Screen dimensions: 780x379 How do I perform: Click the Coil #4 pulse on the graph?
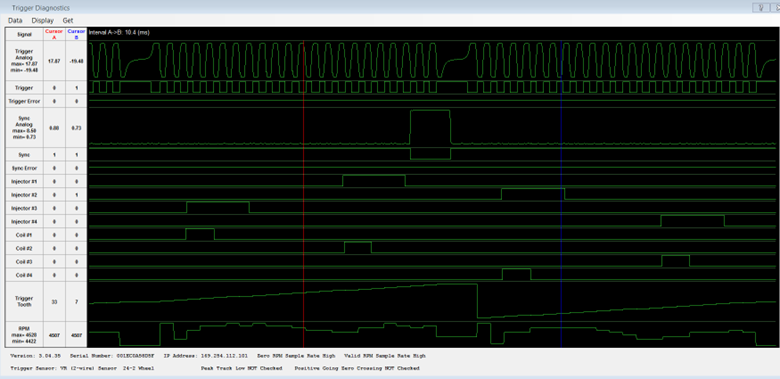[x=516, y=275]
